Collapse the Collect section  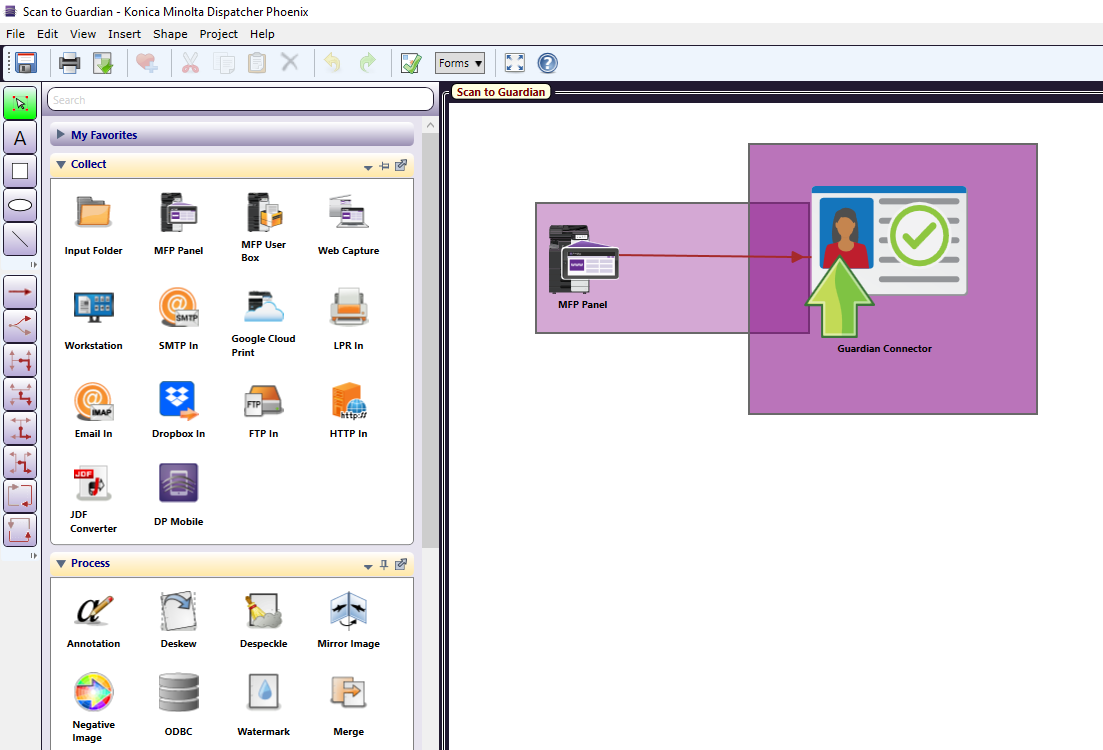[x=61, y=165]
